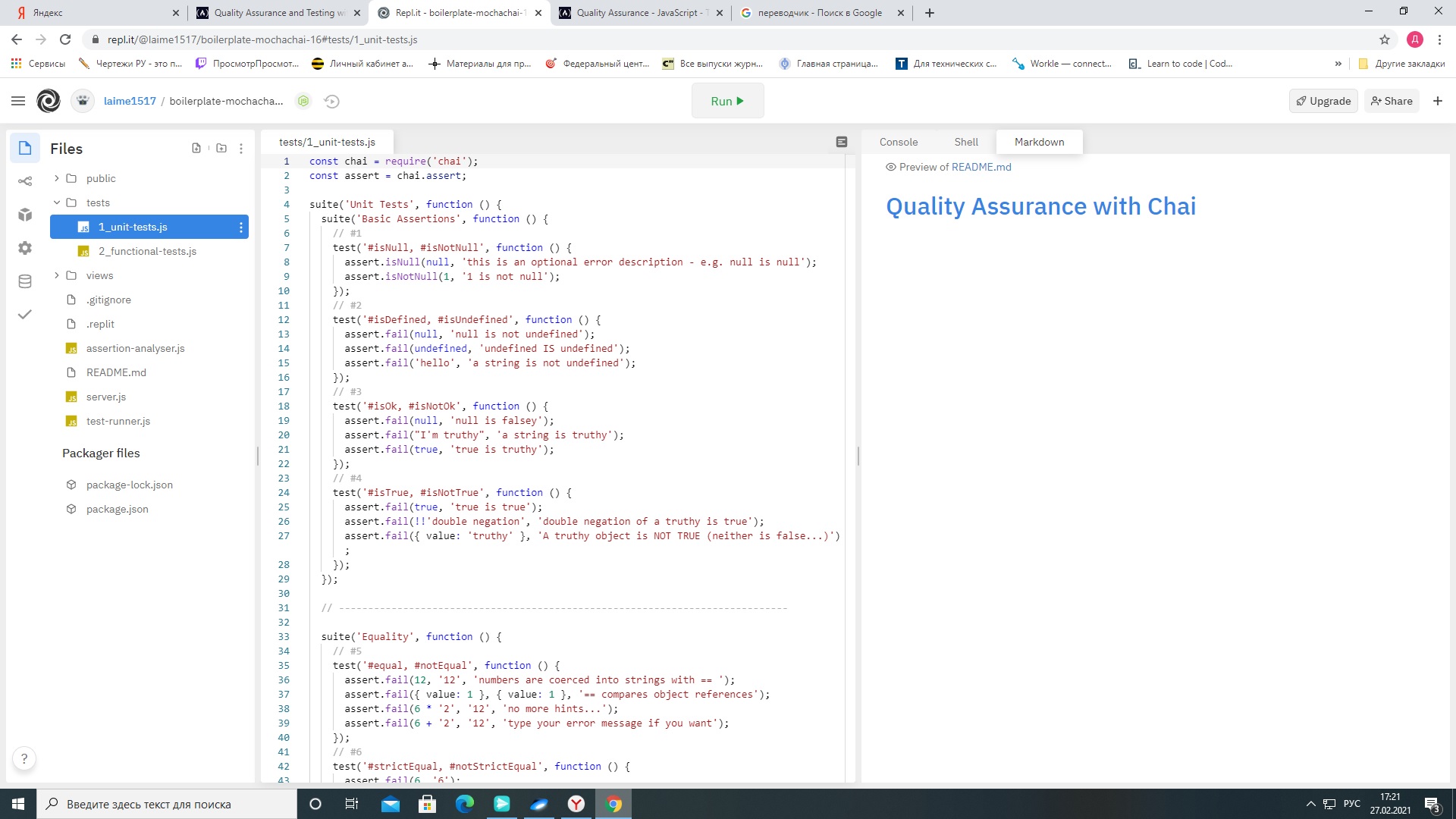Collapse the tests folder
The image size is (1456, 819).
pos(56,202)
